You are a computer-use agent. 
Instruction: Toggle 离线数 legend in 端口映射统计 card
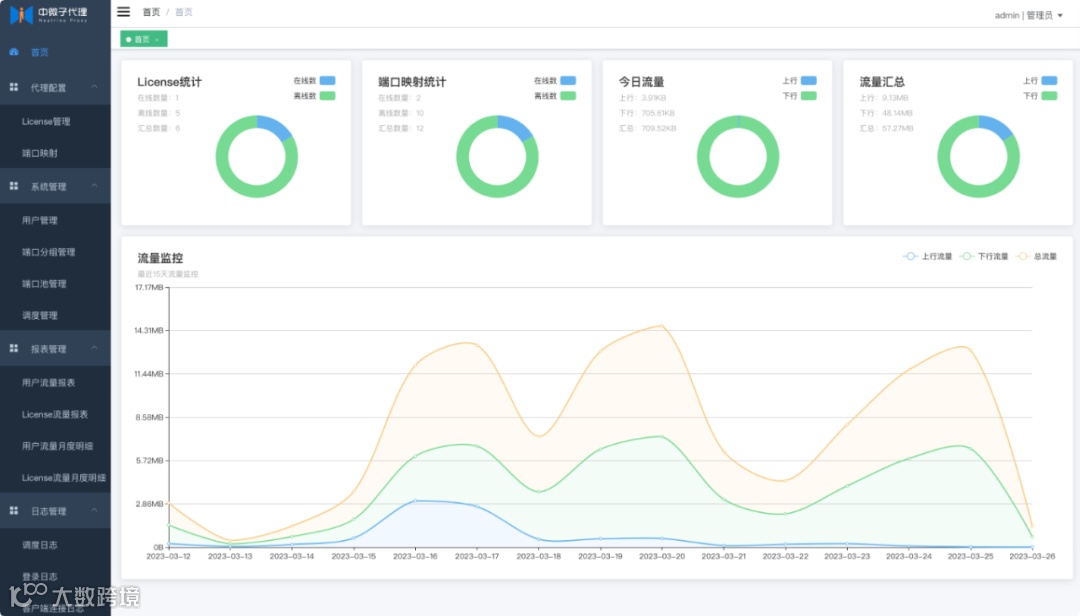click(554, 96)
